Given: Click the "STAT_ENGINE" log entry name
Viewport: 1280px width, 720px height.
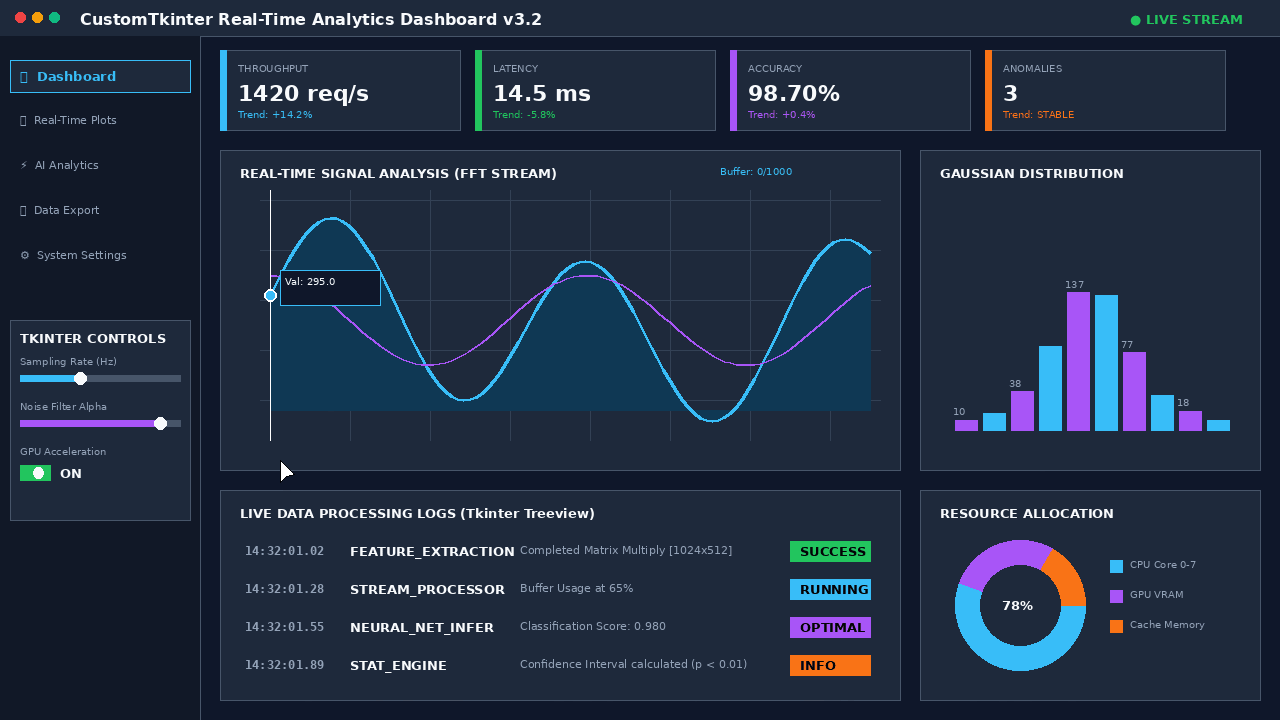Looking at the screenshot, I should [x=398, y=666].
